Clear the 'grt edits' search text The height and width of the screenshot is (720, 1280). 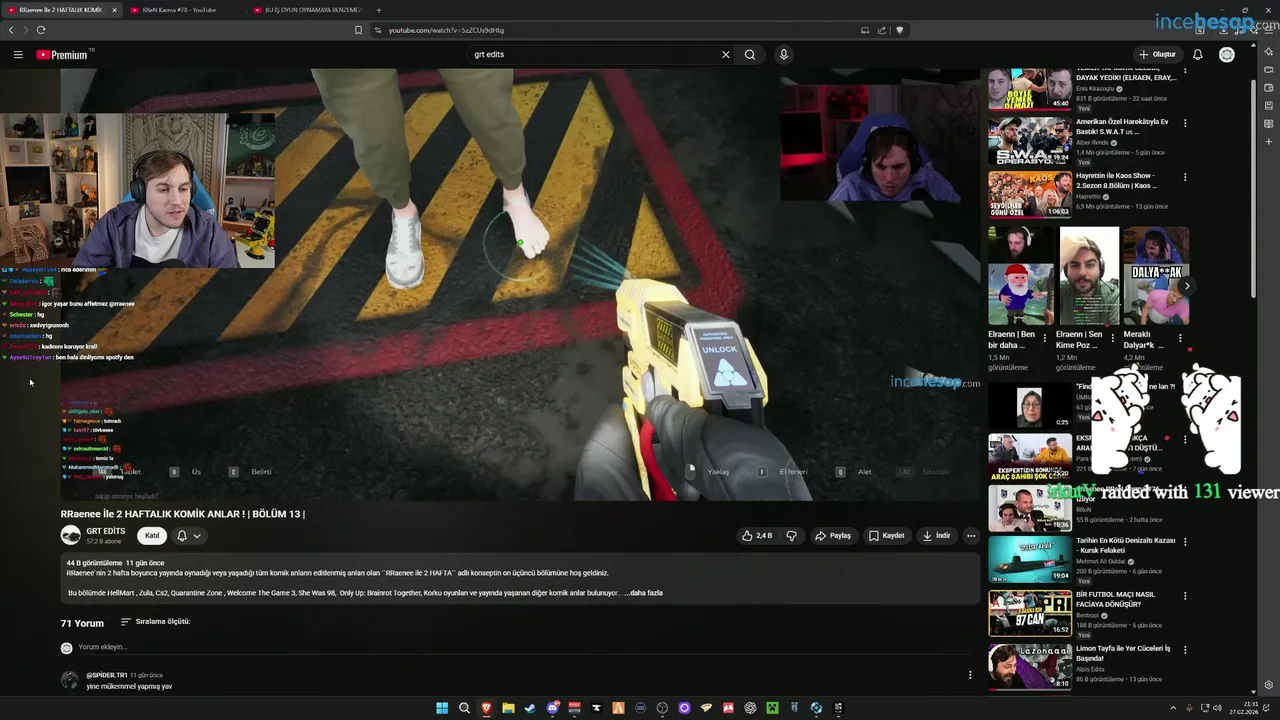click(726, 55)
